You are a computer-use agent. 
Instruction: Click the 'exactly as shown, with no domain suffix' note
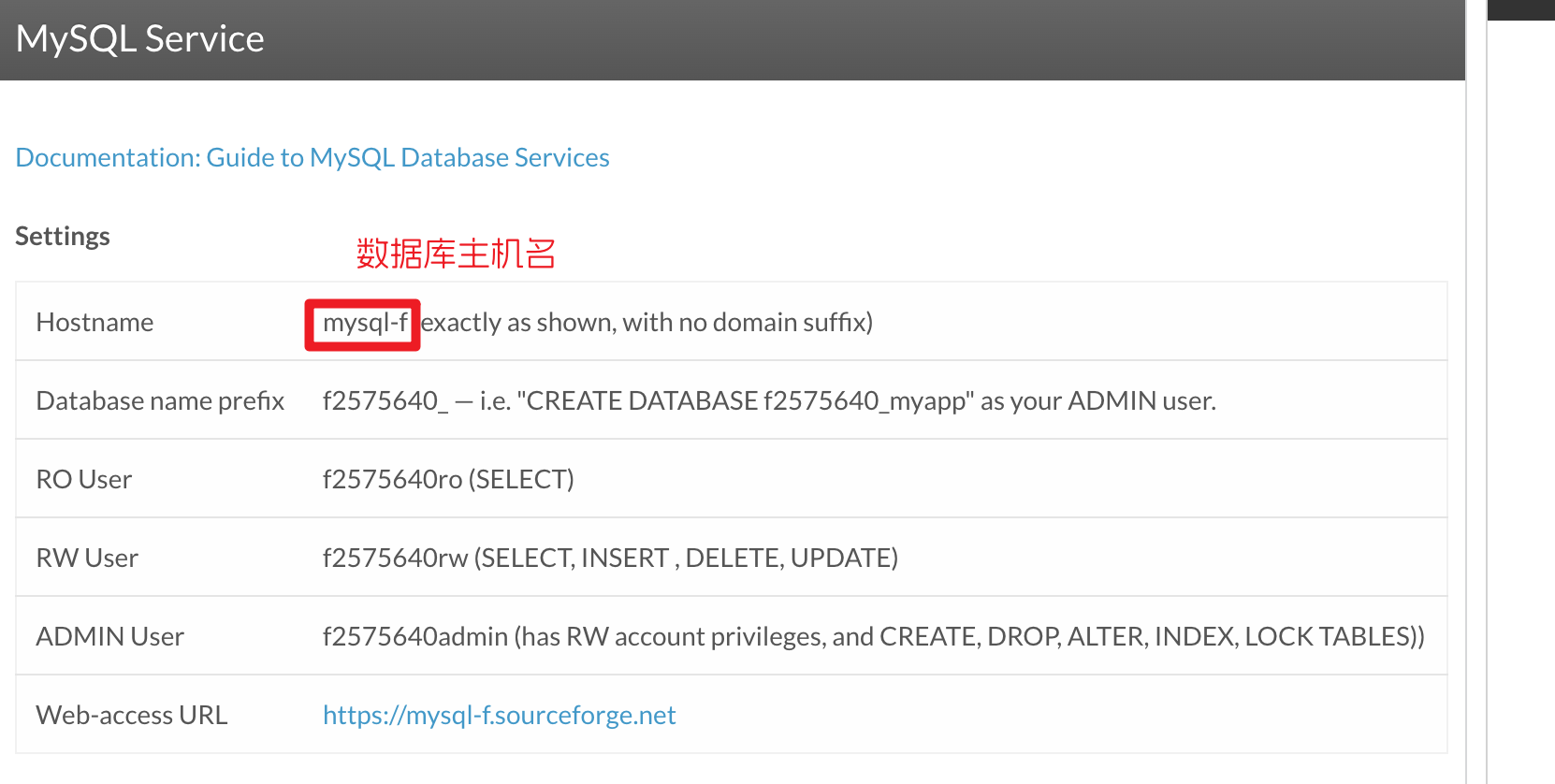[x=647, y=322]
